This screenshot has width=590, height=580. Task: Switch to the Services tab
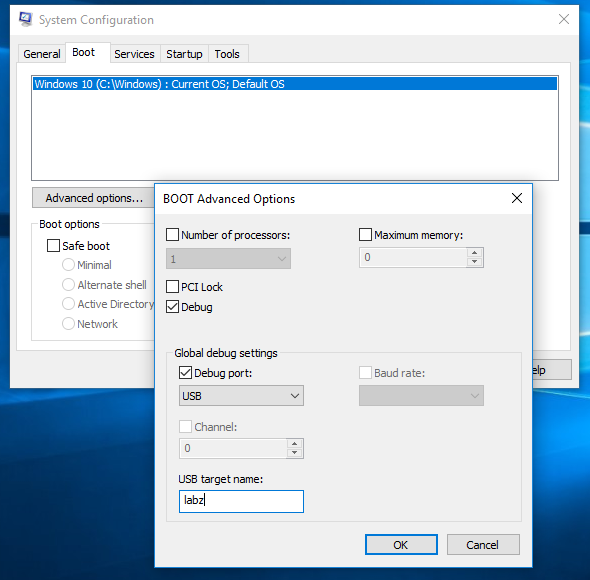pyautogui.click(x=134, y=54)
